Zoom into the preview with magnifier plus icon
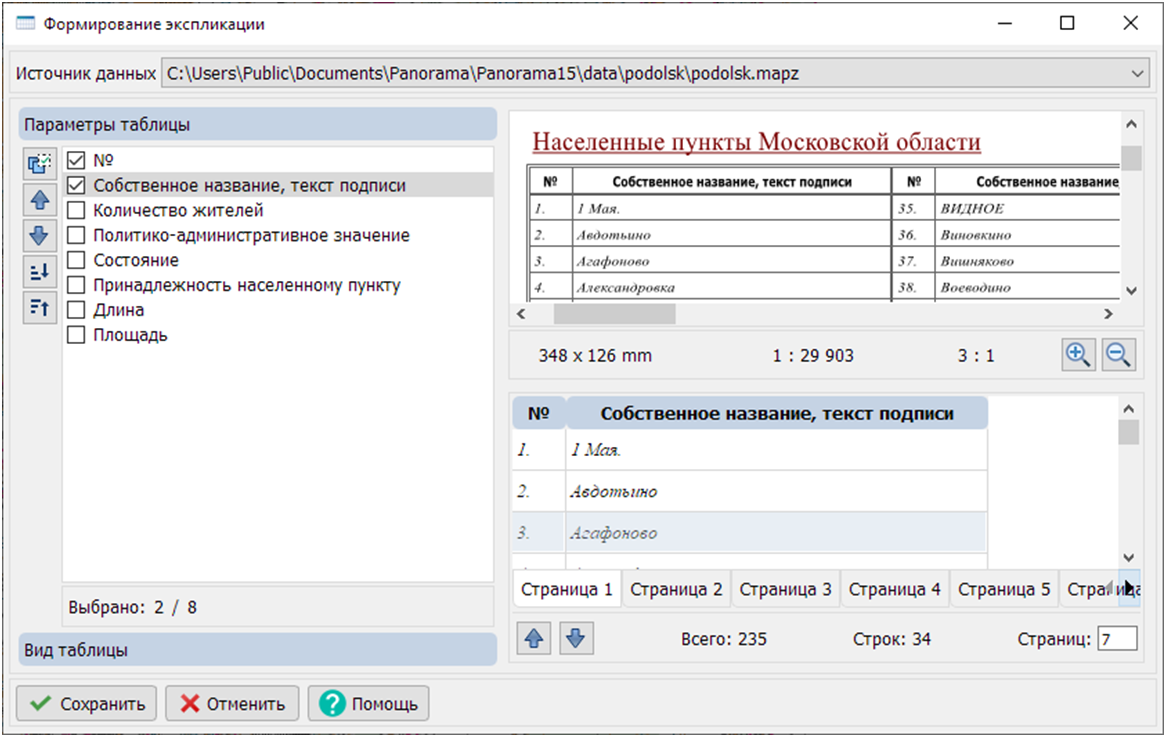Screen dimensions: 1166x737 (x=1078, y=355)
